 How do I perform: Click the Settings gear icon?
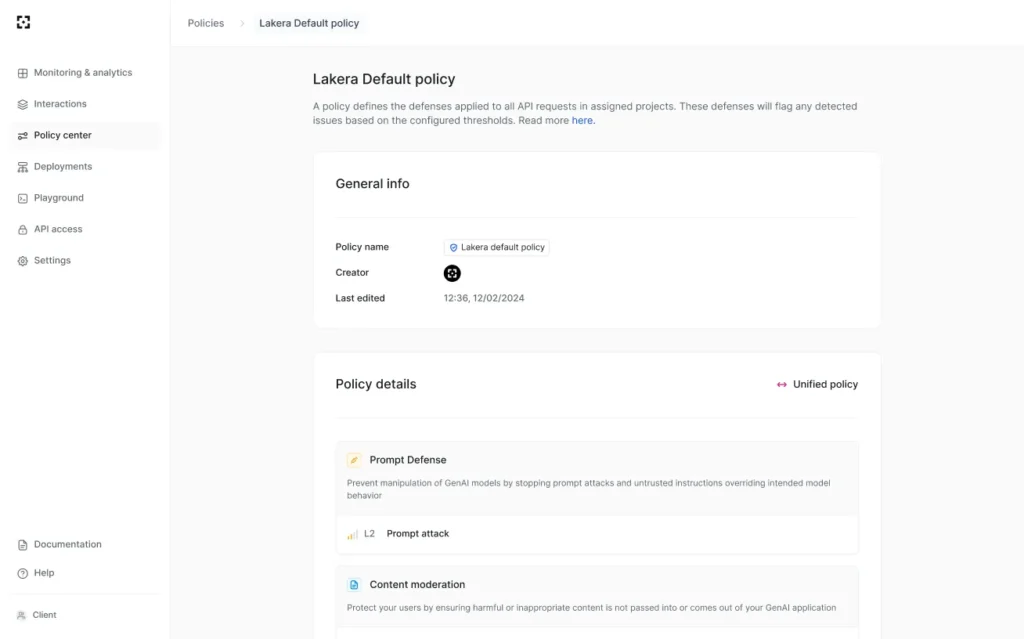point(23,261)
